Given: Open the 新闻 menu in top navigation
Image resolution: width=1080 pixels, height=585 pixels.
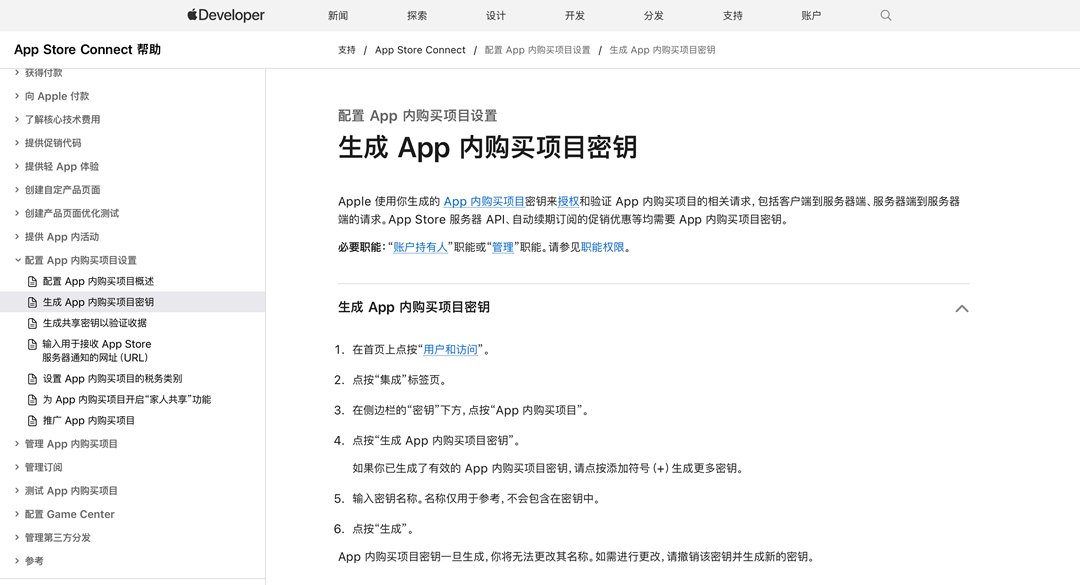Looking at the screenshot, I should (338, 15).
